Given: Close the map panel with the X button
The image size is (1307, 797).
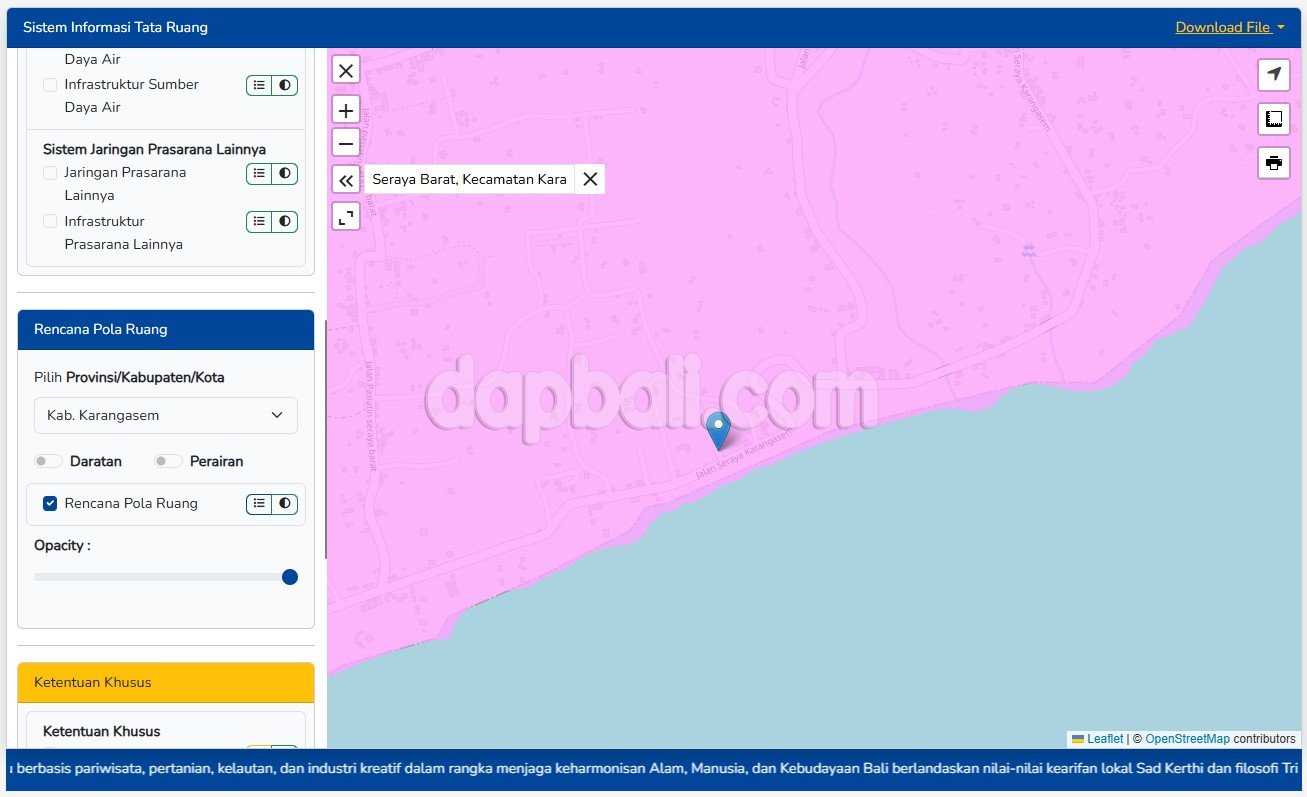Looking at the screenshot, I should pyautogui.click(x=346, y=70).
